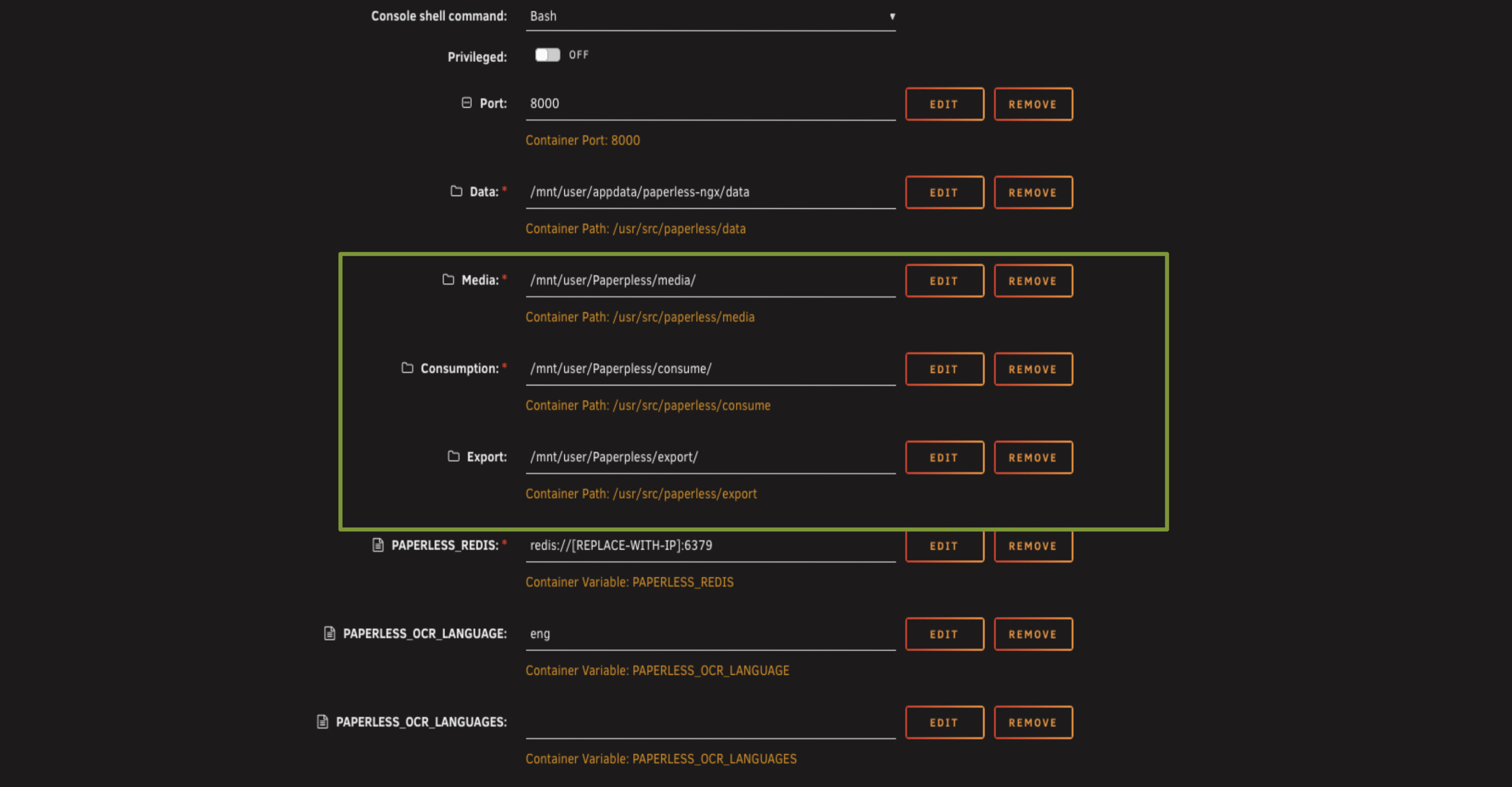Remove the Data path mapping
This screenshot has width=1512, height=787.
(x=1032, y=193)
